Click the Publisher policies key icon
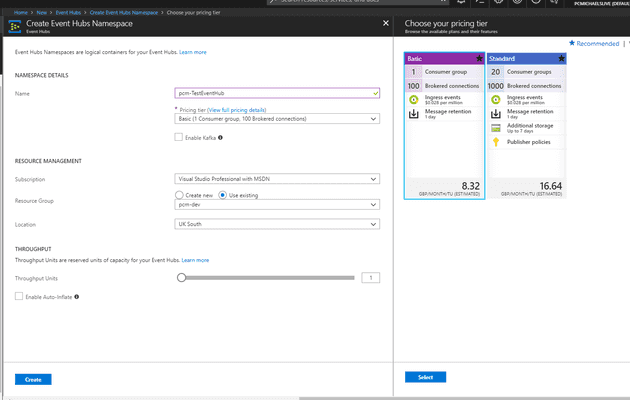The height and width of the screenshot is (400, 630). coord(496,142)
